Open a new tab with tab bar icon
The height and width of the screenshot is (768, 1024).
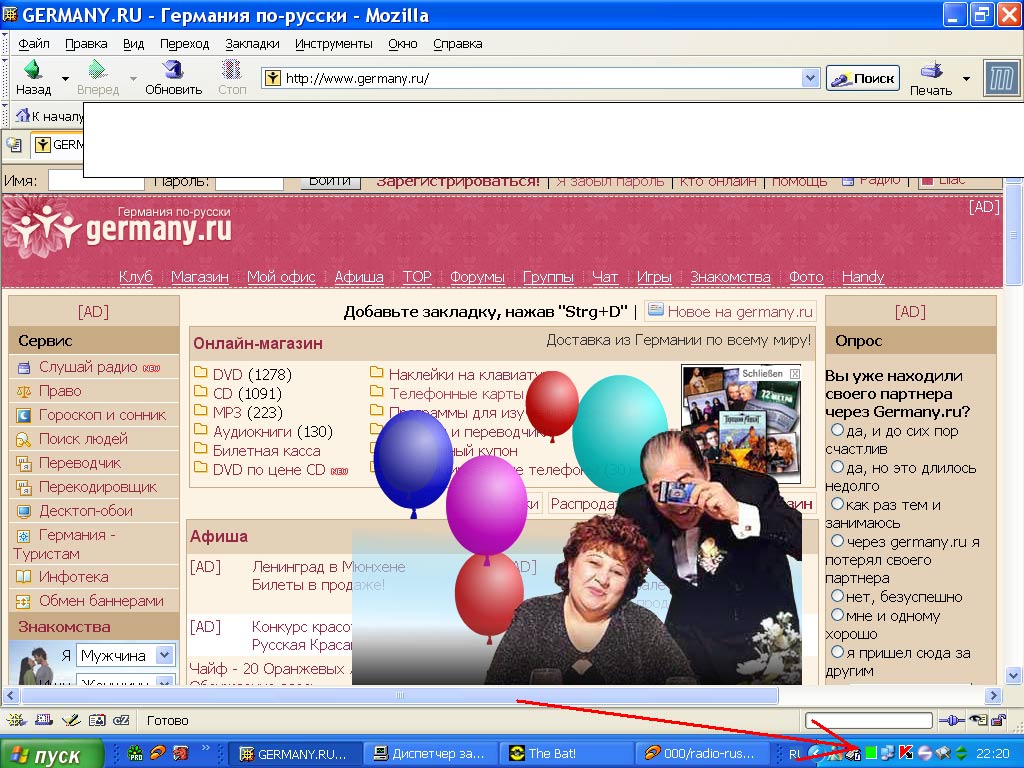click(14, 144)
